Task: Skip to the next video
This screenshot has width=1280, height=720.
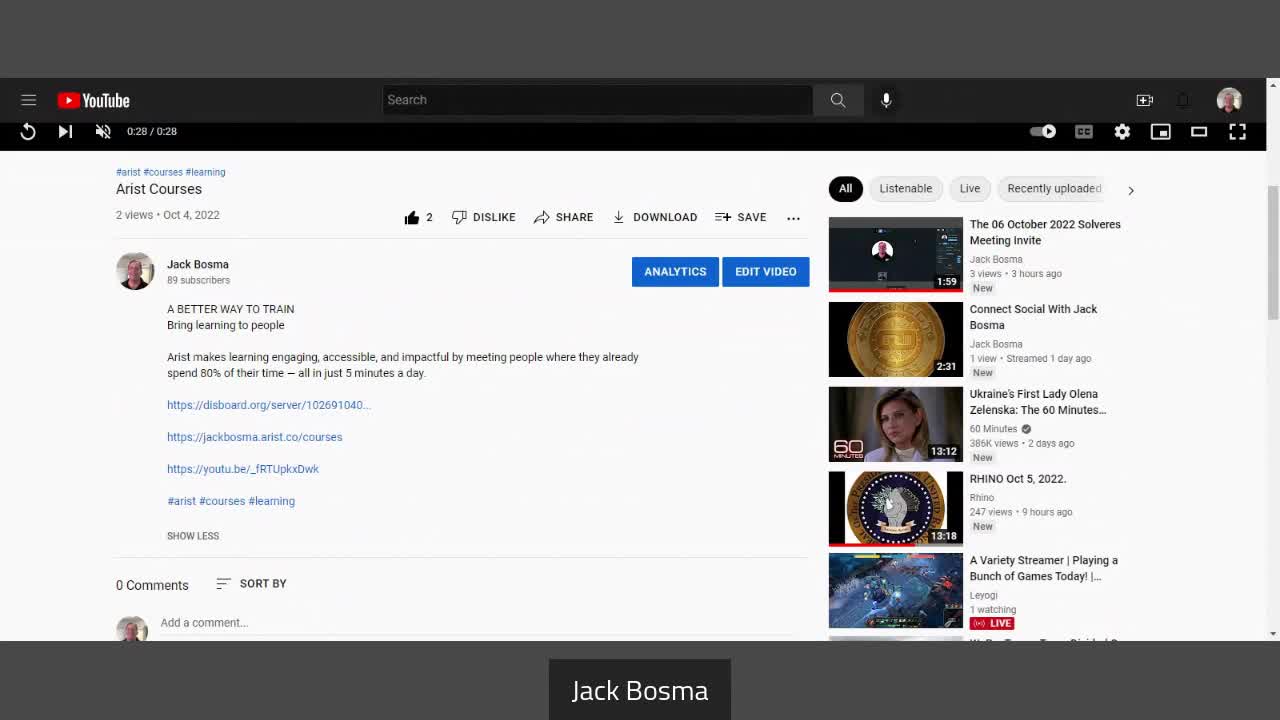Action: point(65,131)
